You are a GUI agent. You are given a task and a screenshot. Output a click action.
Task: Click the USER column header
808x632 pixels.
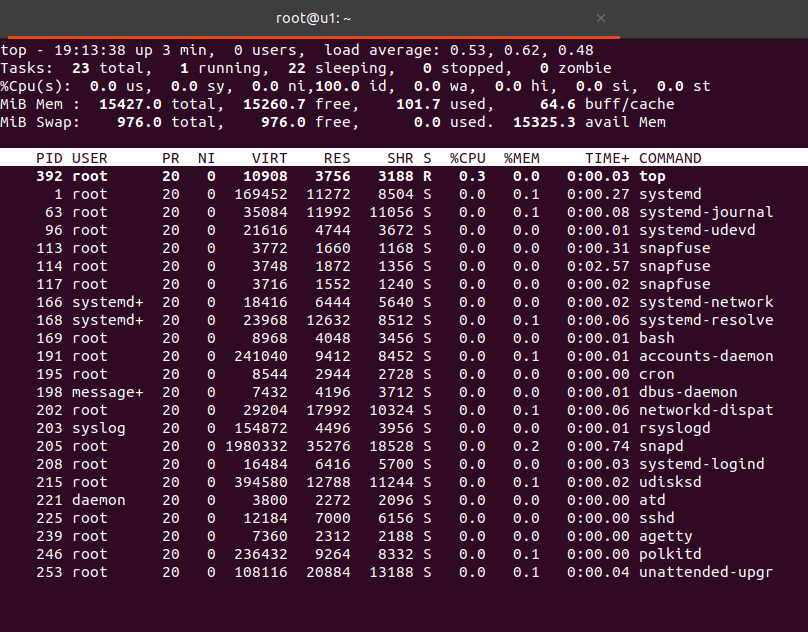click(90, 158)
